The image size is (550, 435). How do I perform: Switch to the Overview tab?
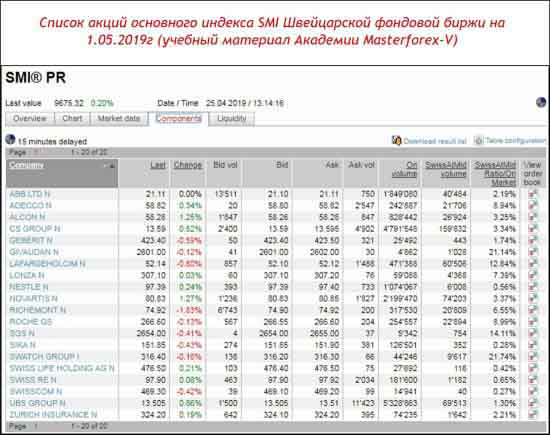(x=30, y=119)
